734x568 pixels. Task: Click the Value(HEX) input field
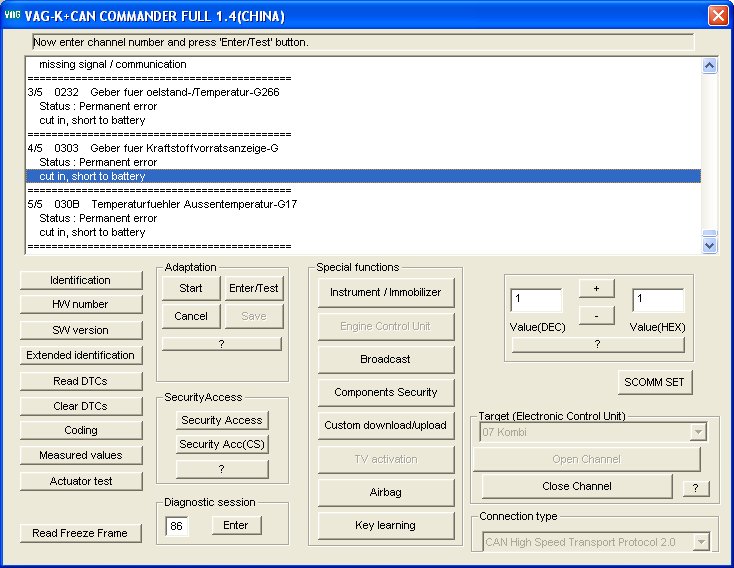(658, 300)
